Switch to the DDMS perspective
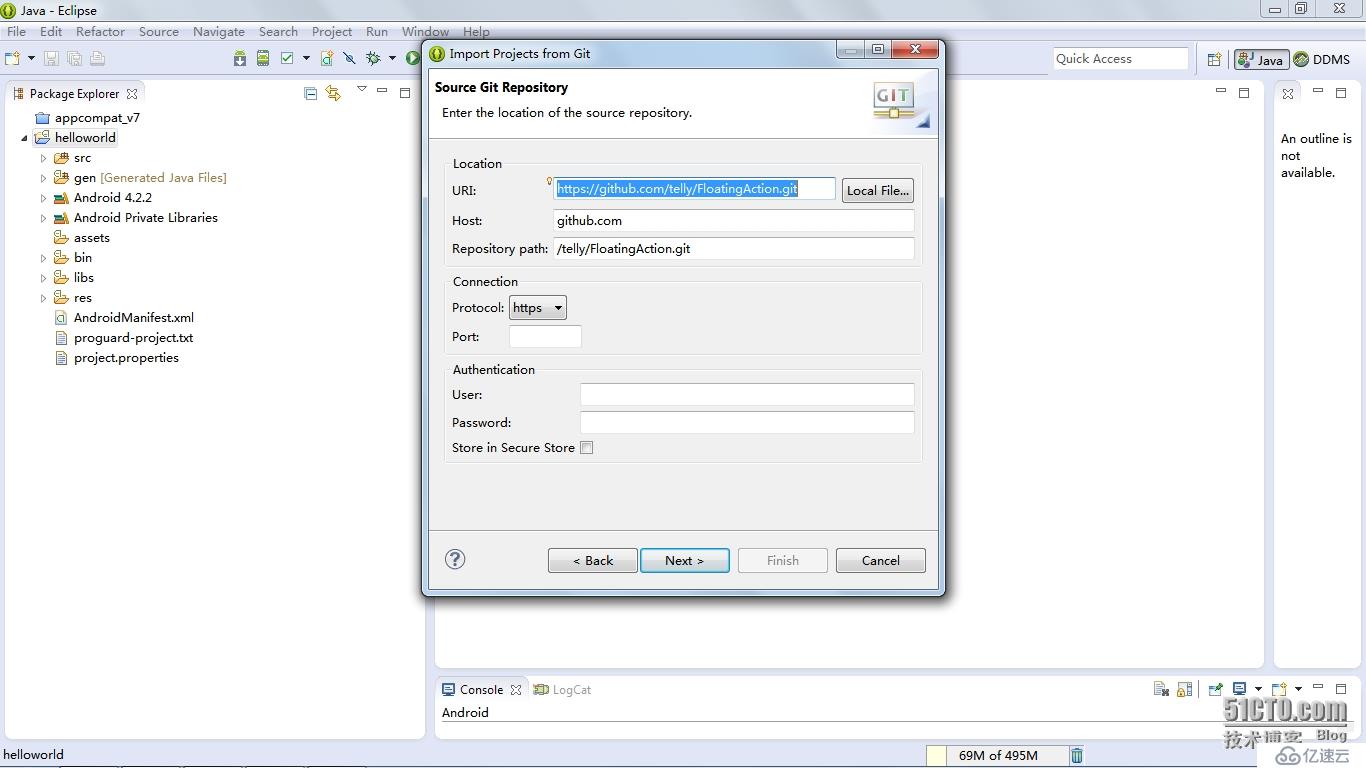This screenshot has width=1366, height=768. (1321, 59)
